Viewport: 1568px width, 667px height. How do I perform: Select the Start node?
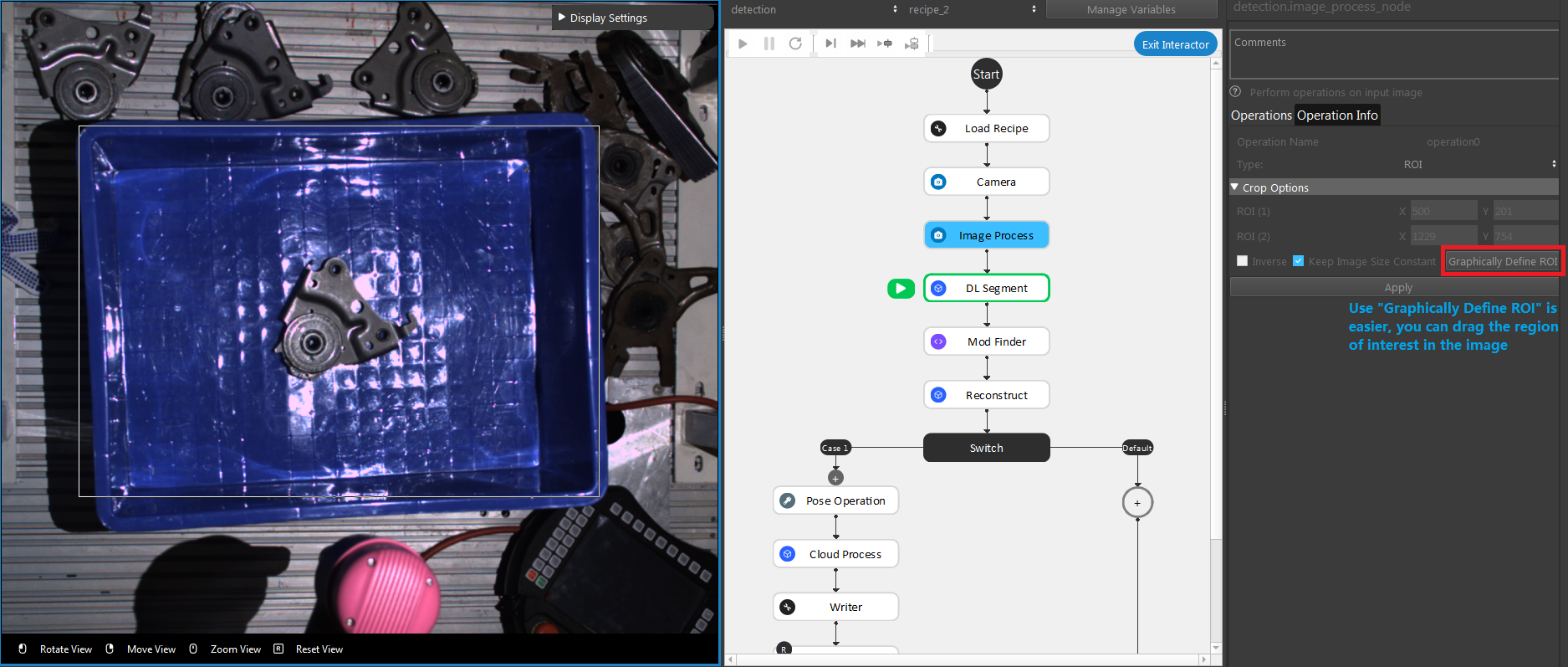(x=986, y=74)
